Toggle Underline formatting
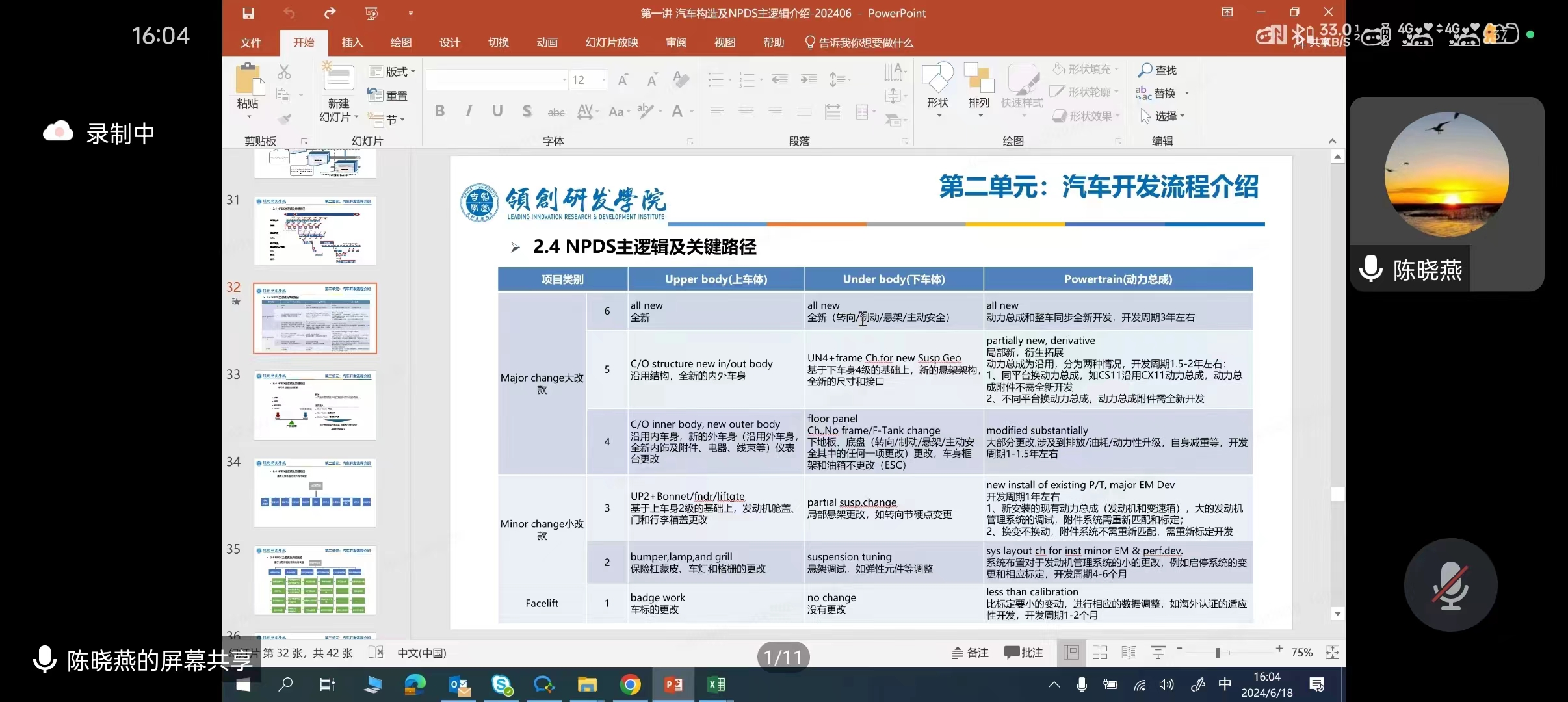 (x=497, y=111)
